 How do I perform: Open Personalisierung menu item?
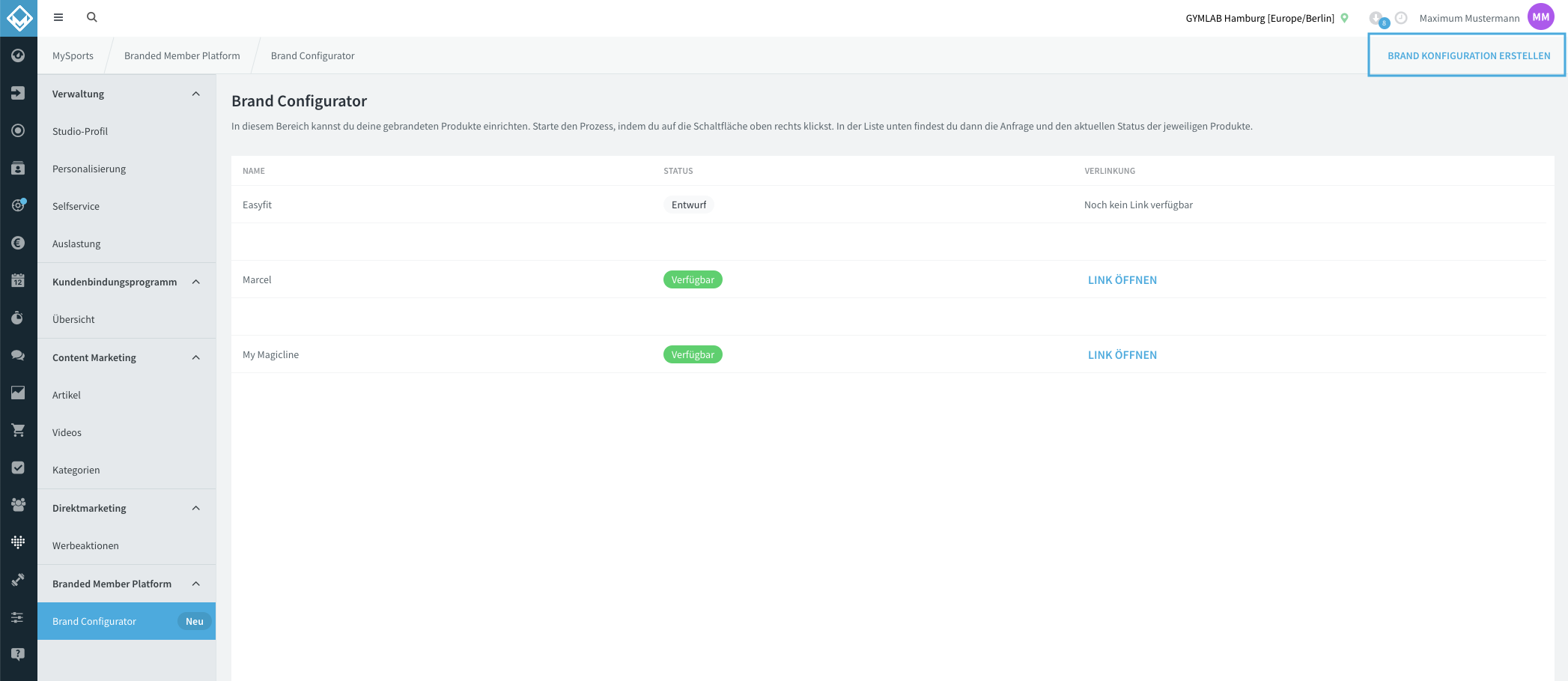tap(127, 169)
